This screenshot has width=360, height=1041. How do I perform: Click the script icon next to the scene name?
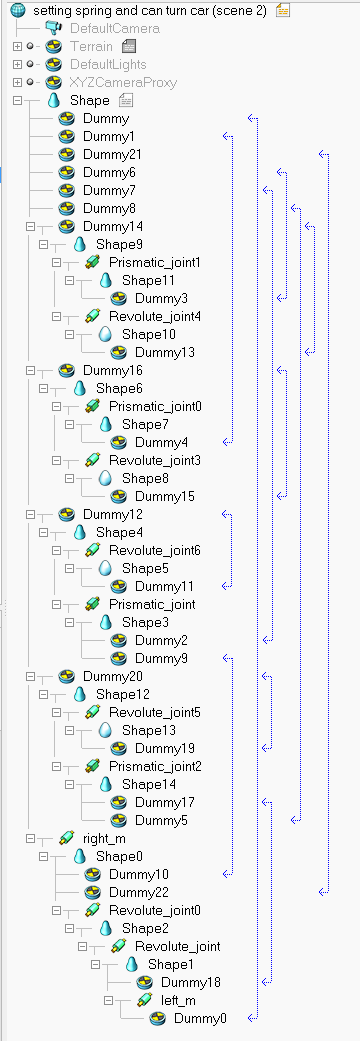tap(282, 10)
